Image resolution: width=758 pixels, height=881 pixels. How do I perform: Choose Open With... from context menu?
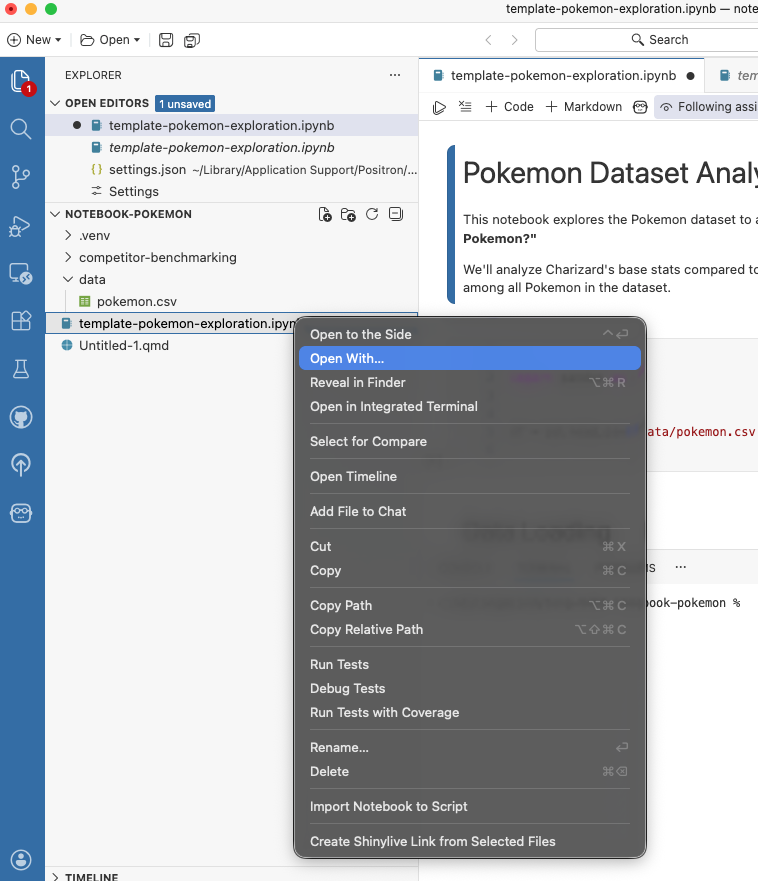tap(347, 358)
